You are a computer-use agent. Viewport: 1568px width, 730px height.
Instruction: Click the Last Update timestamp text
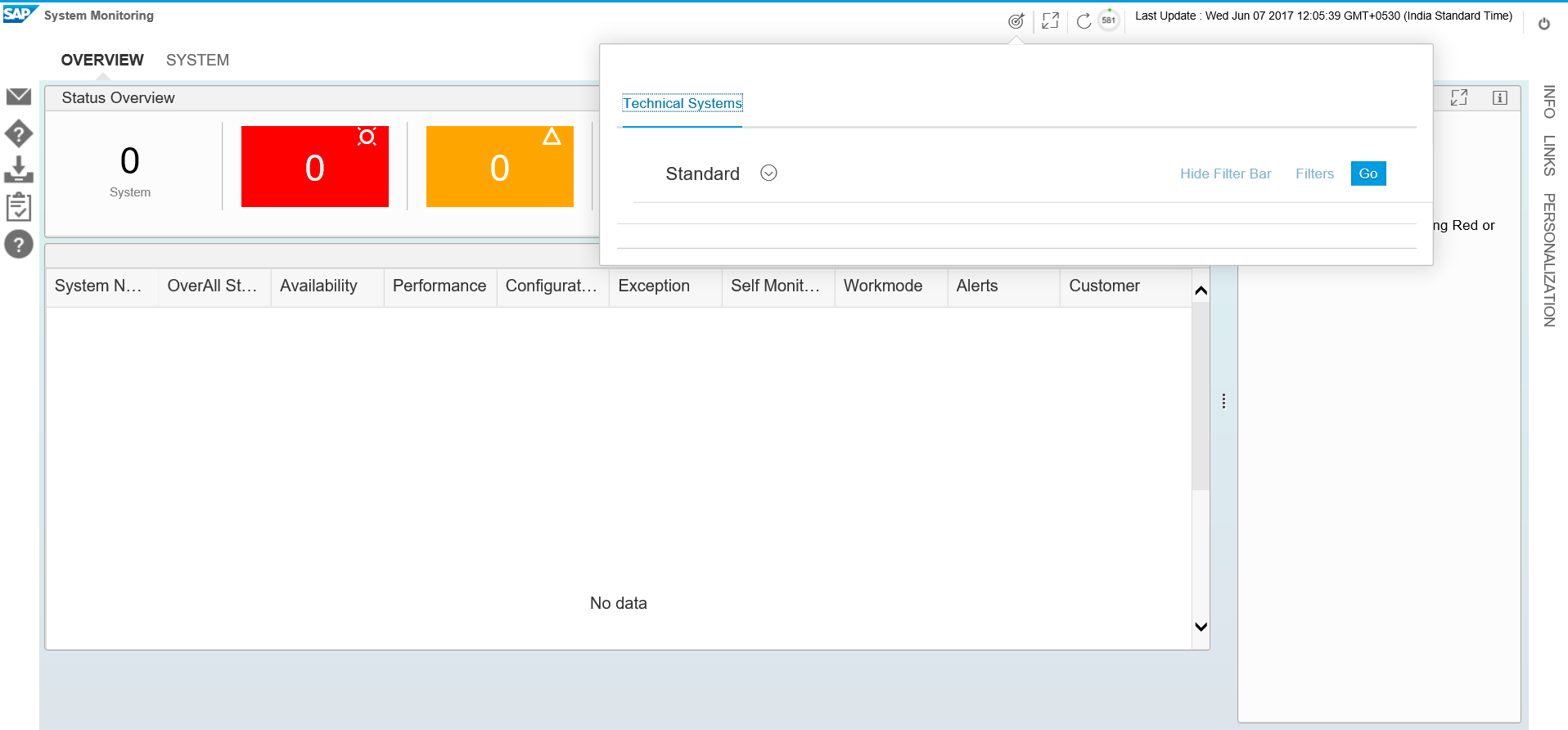coord(1323,16)
